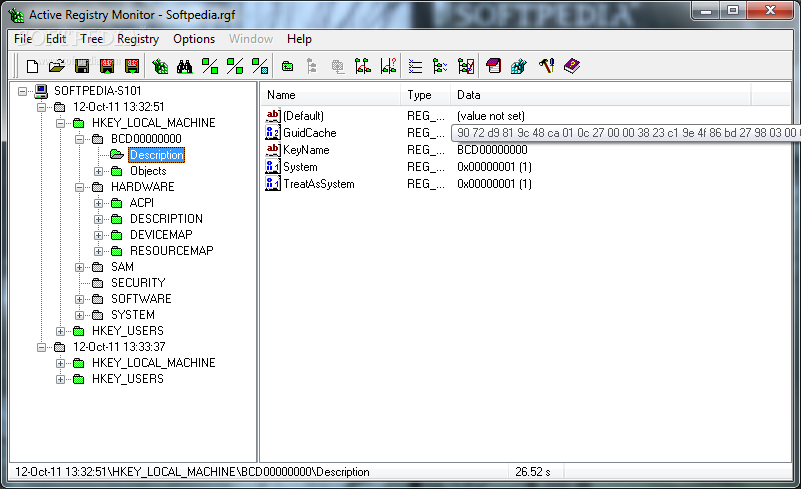
Task: Click the open folder toolbar icon
Action: pyautogui.click(x=57, y=66)
